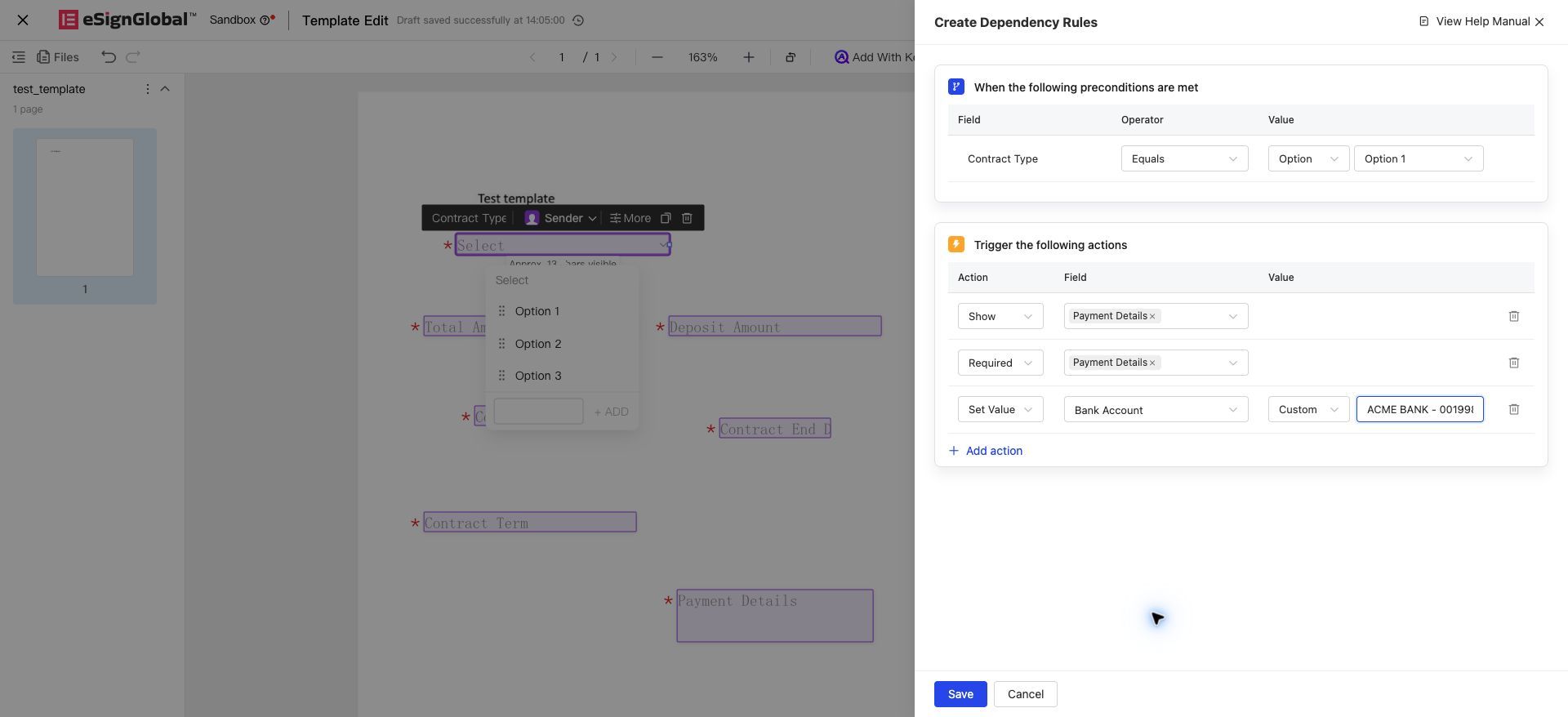Open the Required action dropdown
This screenshot has width=1568, height=717.
click(1000, 363)
